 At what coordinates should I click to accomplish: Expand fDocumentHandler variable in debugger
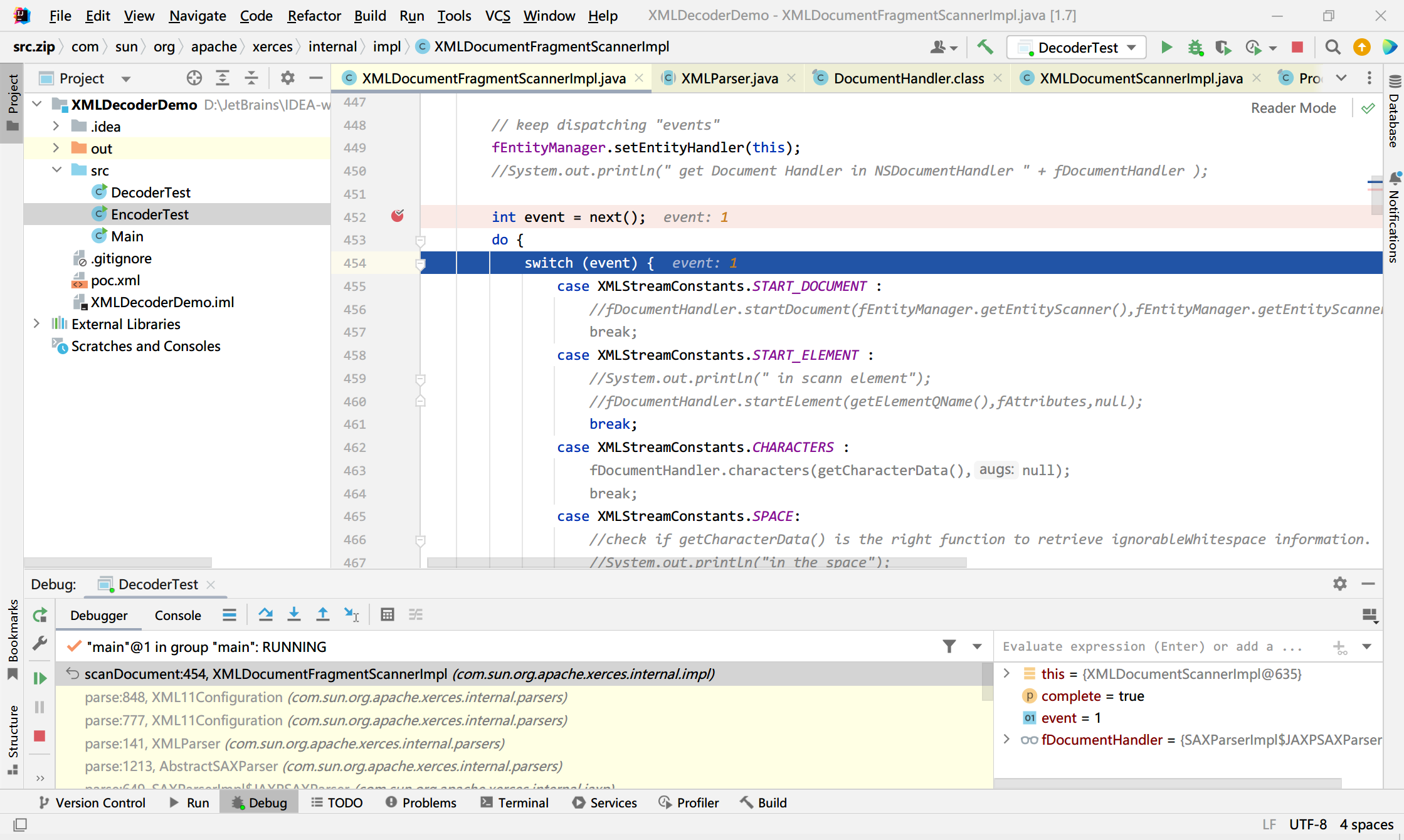tap(1007, 739)
